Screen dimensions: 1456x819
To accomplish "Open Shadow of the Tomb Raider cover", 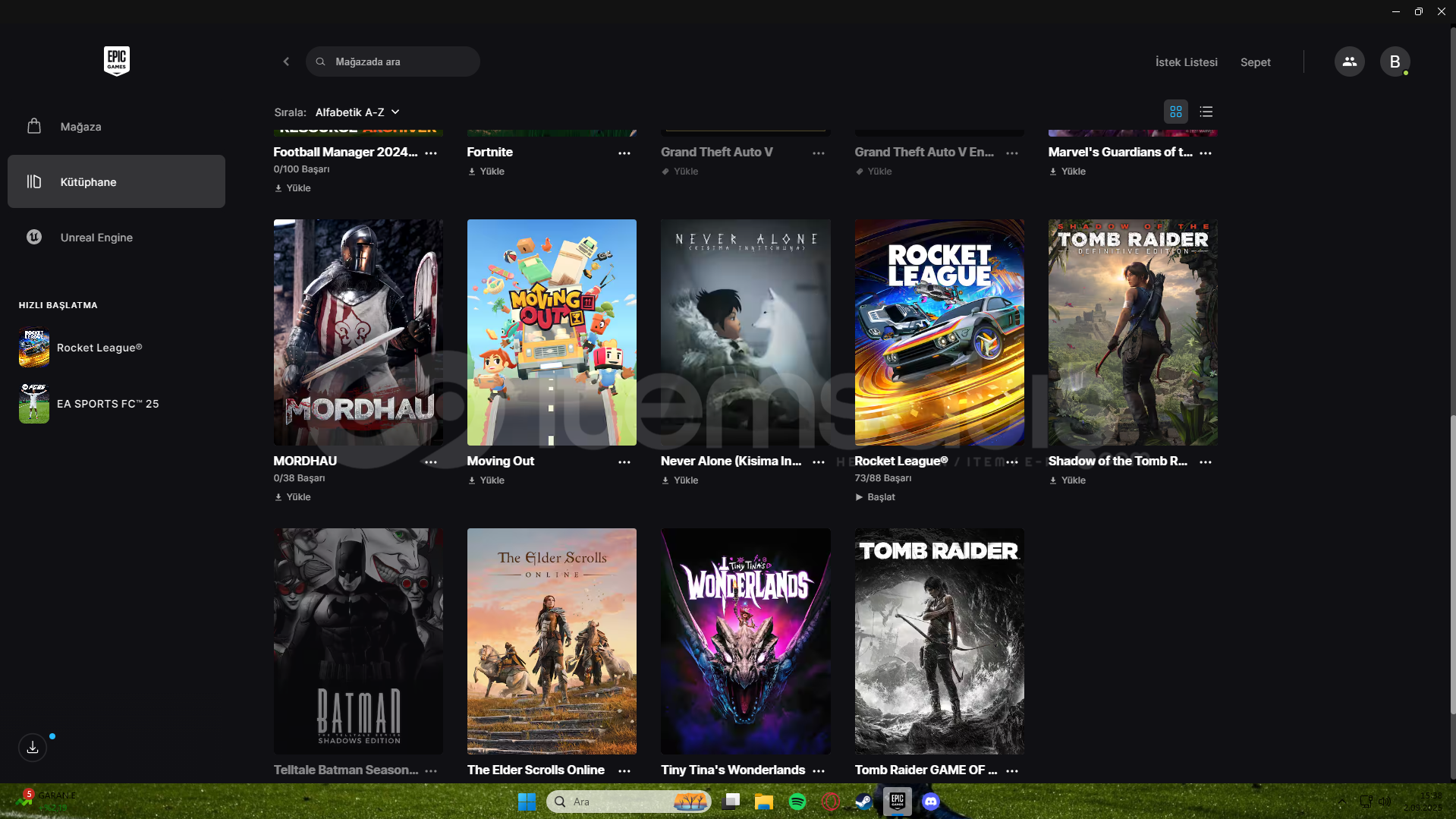I will (1133, 332).
